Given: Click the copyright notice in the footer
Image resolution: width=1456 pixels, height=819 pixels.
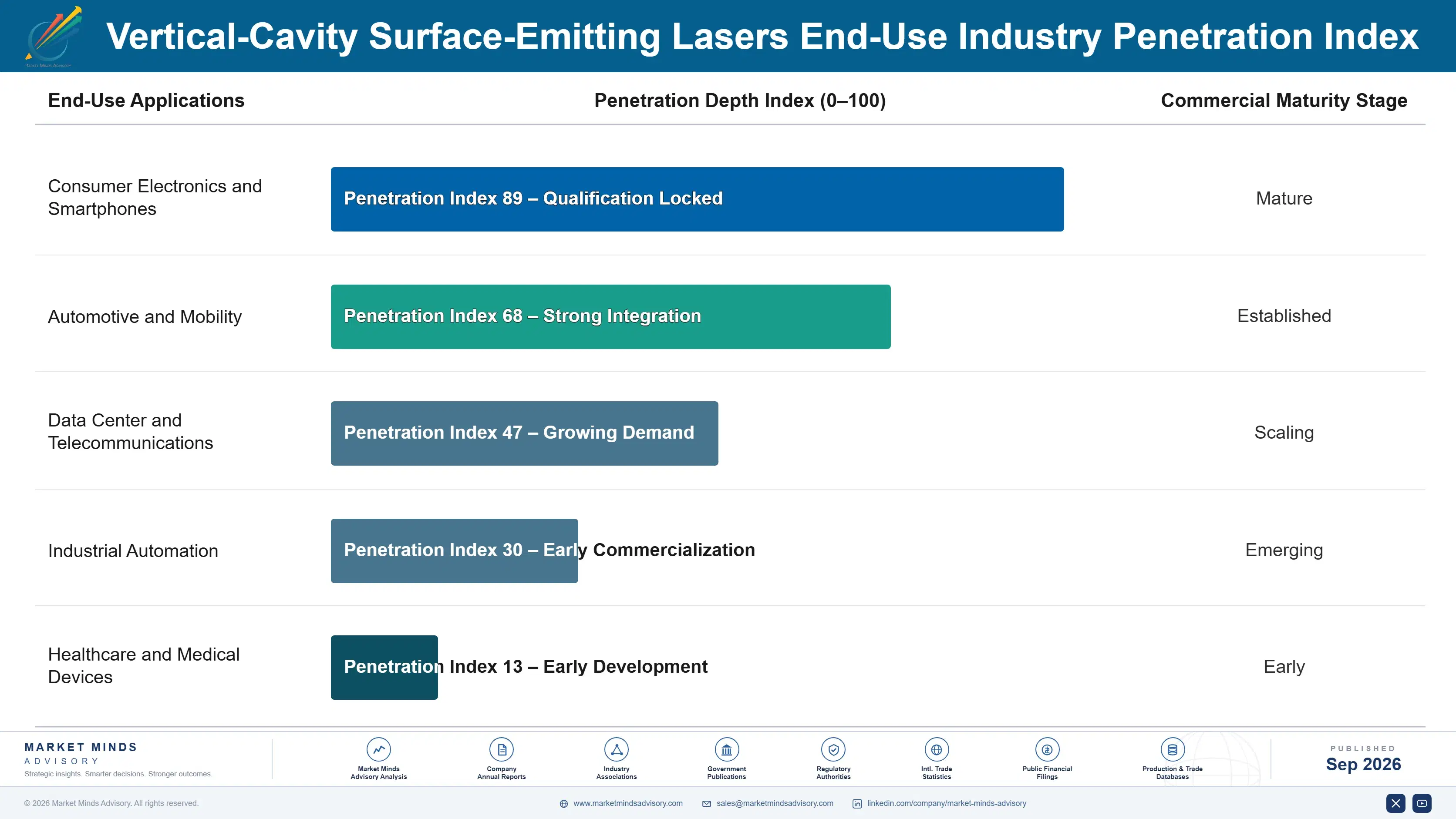Looking at the screenshot, I should 111,803.
